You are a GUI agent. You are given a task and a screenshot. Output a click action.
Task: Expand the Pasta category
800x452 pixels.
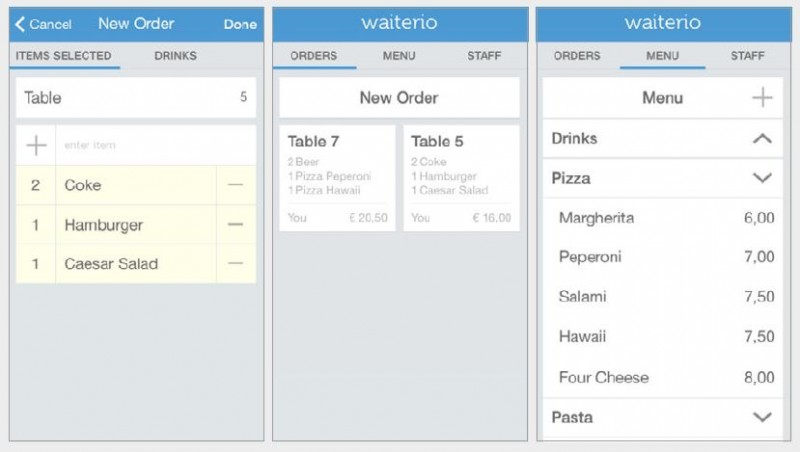762,416
